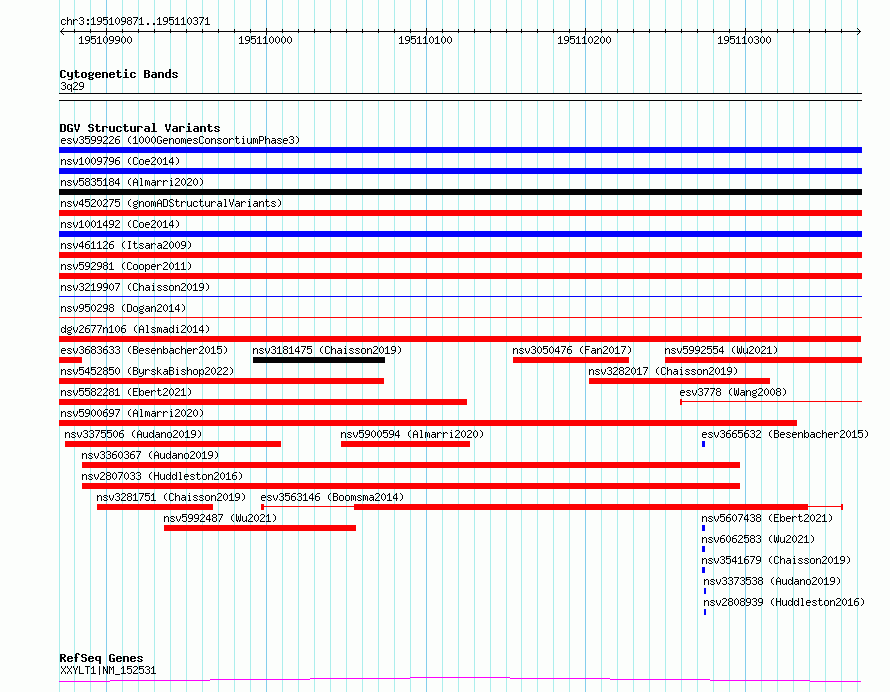Select the thin red line of esv3778
890x692 pixels.
click(x=771, y=402)
